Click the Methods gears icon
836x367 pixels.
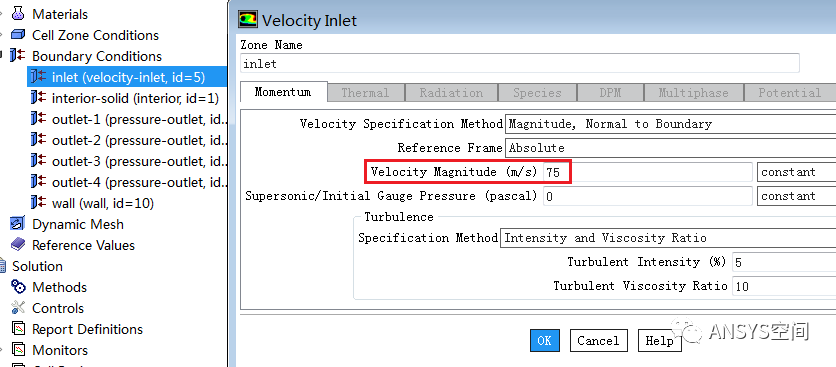point(18,287)
